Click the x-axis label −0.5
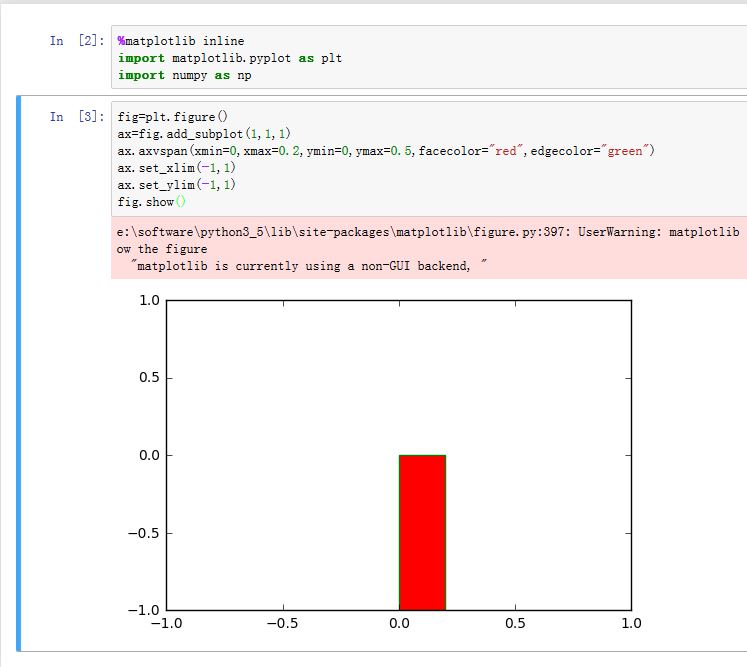This screenshot has height=667, width=747. click(283, 623)
